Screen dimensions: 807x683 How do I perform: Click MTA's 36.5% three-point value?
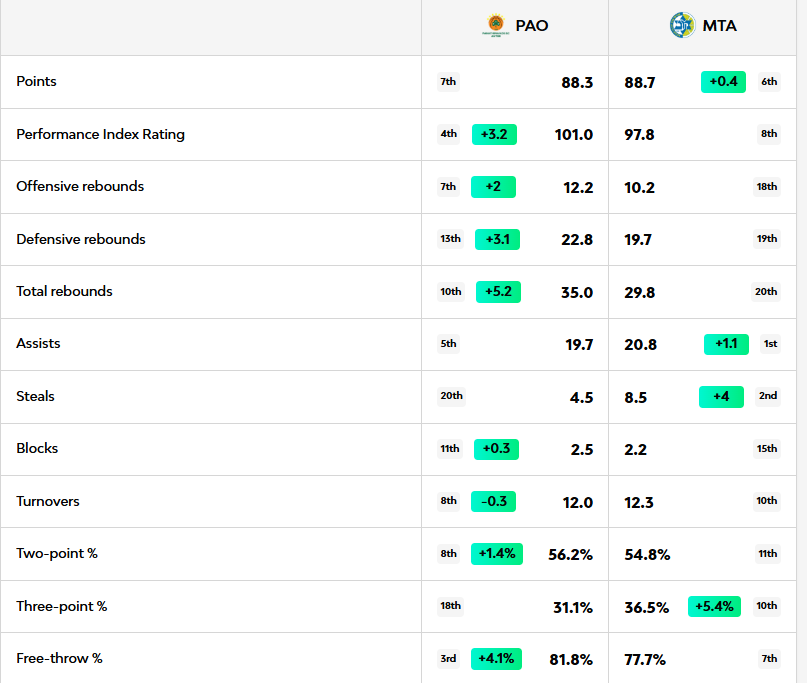(x=647, y=607)
